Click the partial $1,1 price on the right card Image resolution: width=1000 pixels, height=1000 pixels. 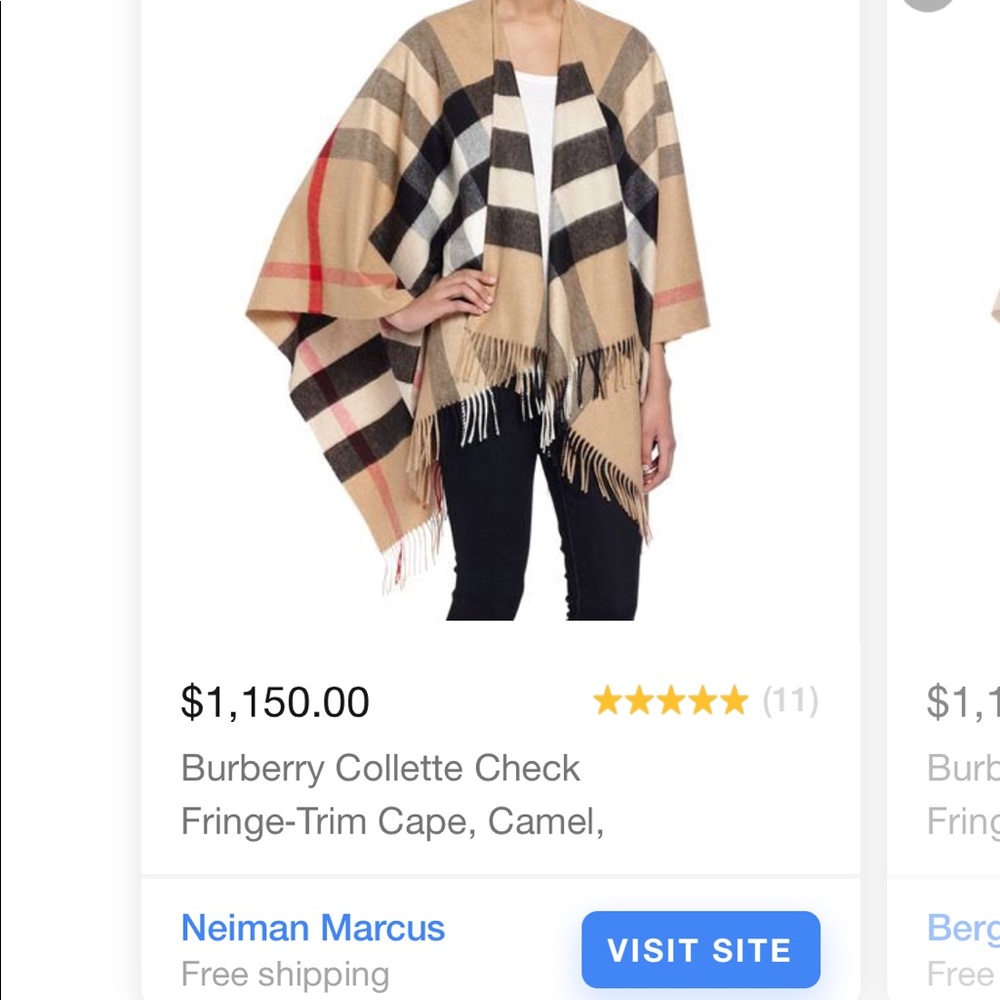964,702
